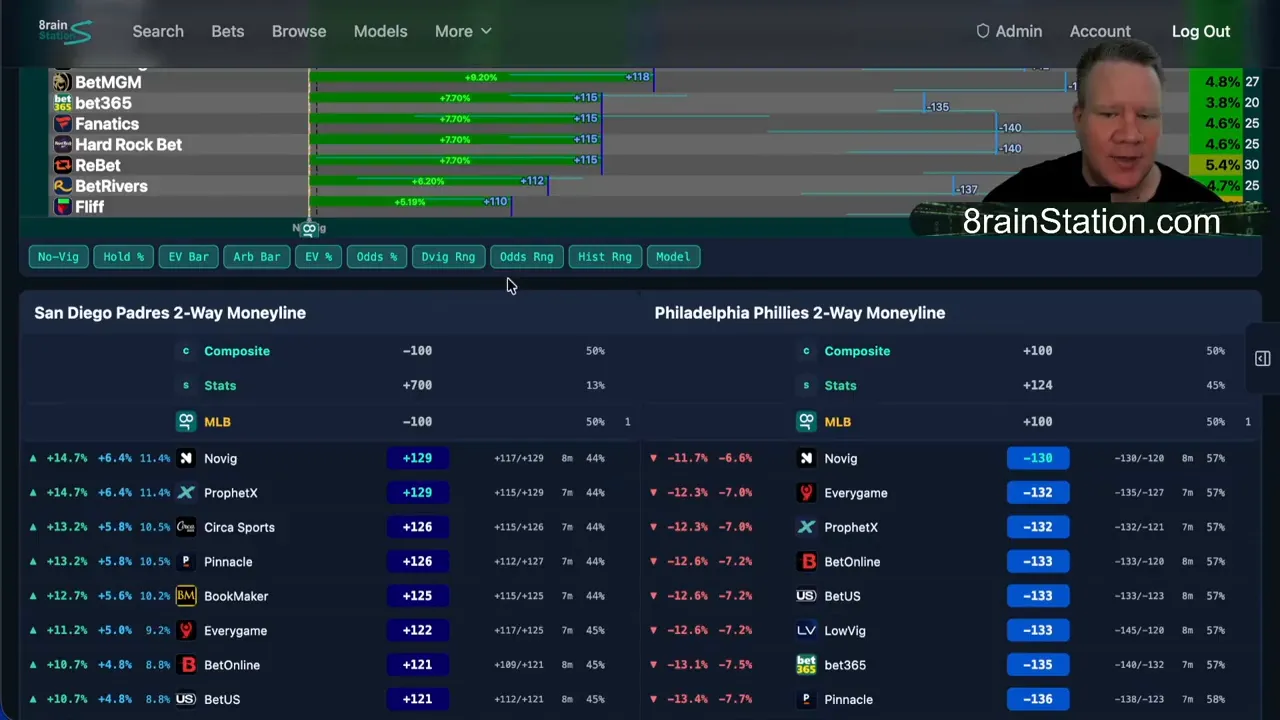Image resolution: width=1280 pixels, height=720 pixels.
Task: Click the BetRivers logo in chart
Action: pyautogui.click(x=62, y=186)
